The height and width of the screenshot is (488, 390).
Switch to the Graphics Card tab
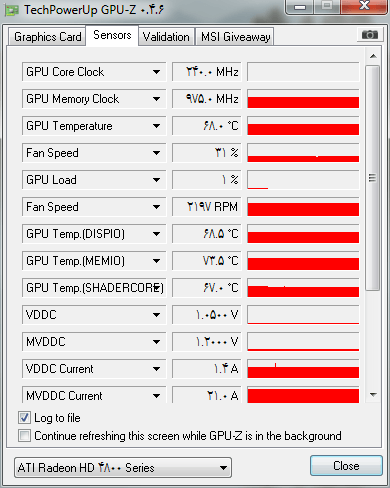pos(47,37)
